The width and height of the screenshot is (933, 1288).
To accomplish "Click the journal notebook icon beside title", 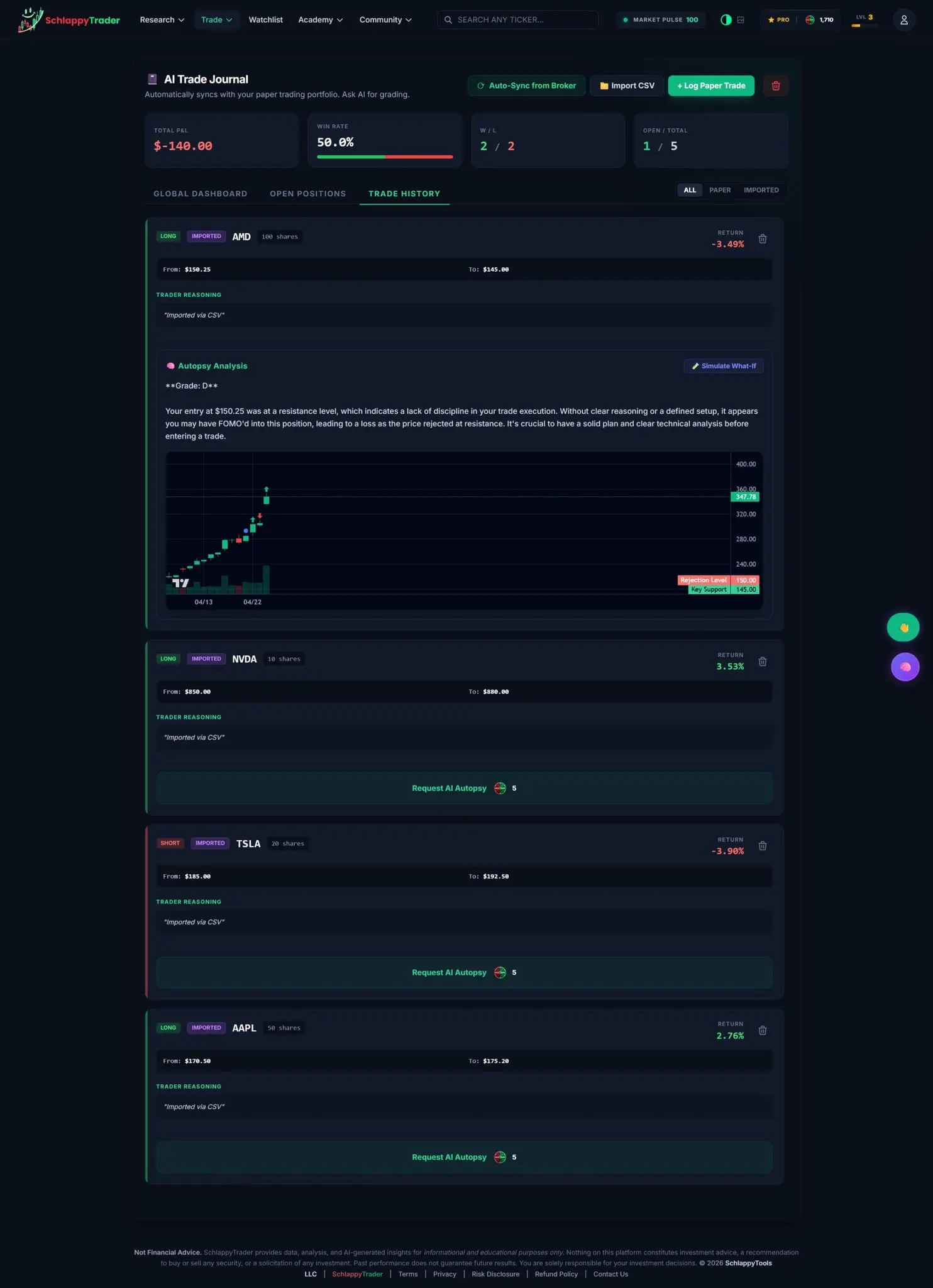I will tap(152, 79).
